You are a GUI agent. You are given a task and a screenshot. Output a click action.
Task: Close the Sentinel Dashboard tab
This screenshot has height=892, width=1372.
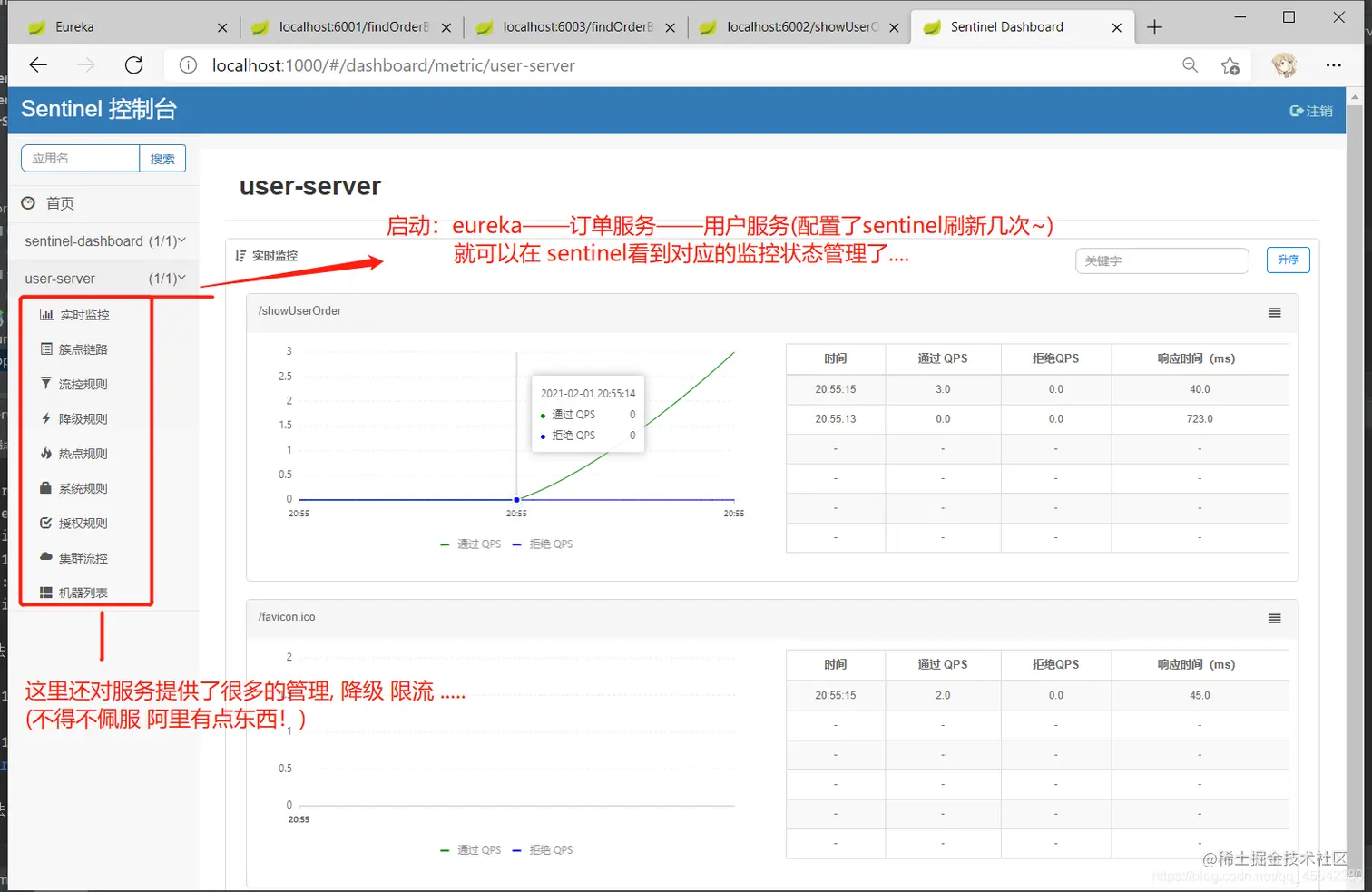(x=1117, y=27)
